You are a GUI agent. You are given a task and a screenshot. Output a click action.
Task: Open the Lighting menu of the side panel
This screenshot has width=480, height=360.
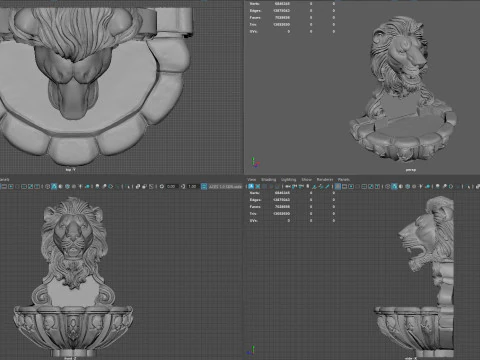click(x=288, y=179)
